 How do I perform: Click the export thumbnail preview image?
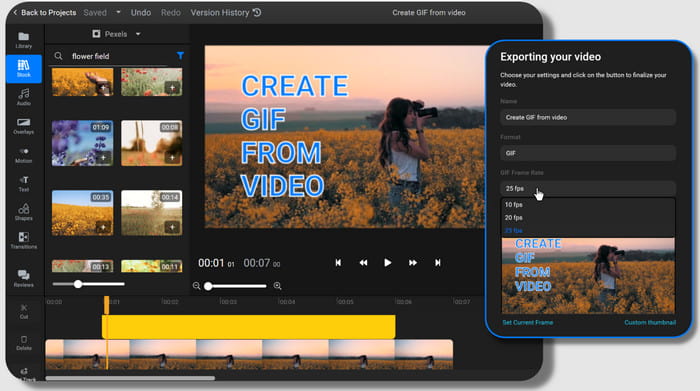(588, 275)
